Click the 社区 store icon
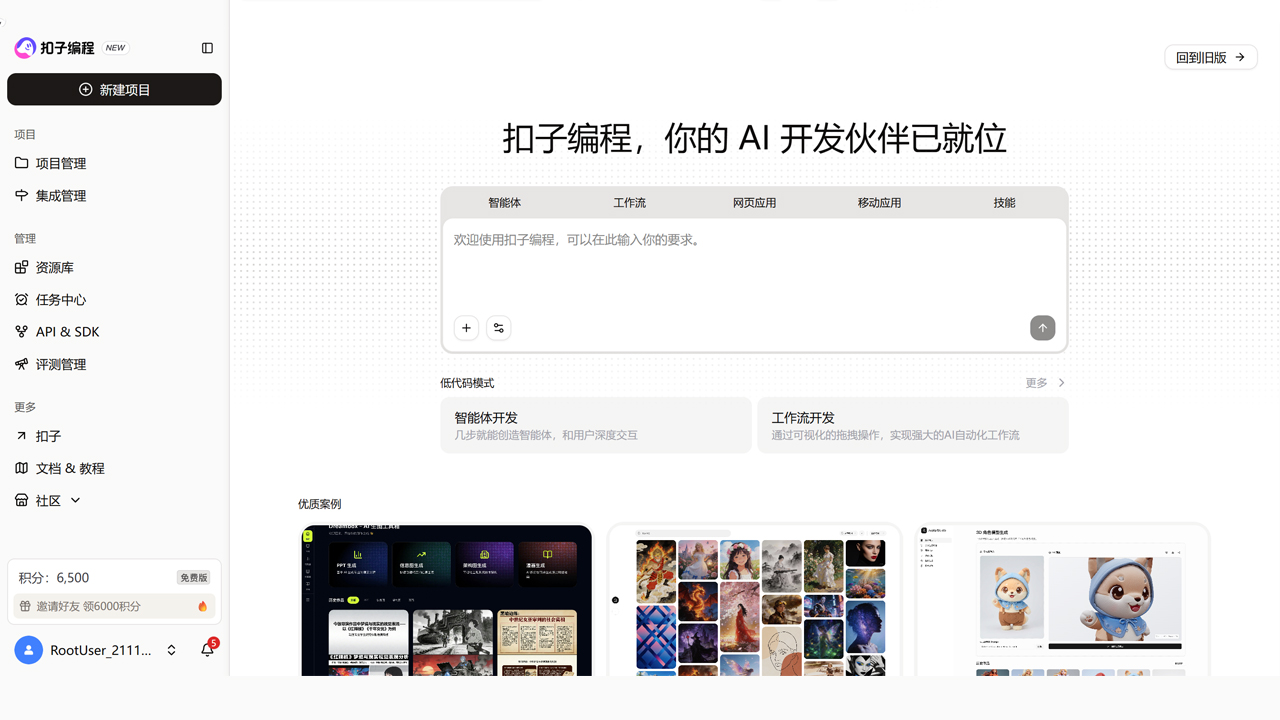This screenshot has width=1280, height=720. [22, 500]
